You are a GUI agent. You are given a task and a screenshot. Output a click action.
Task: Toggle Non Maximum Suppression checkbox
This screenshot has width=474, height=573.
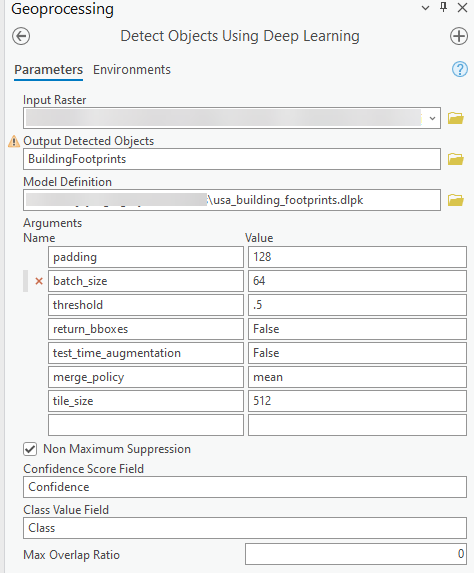tap(30, 449)
